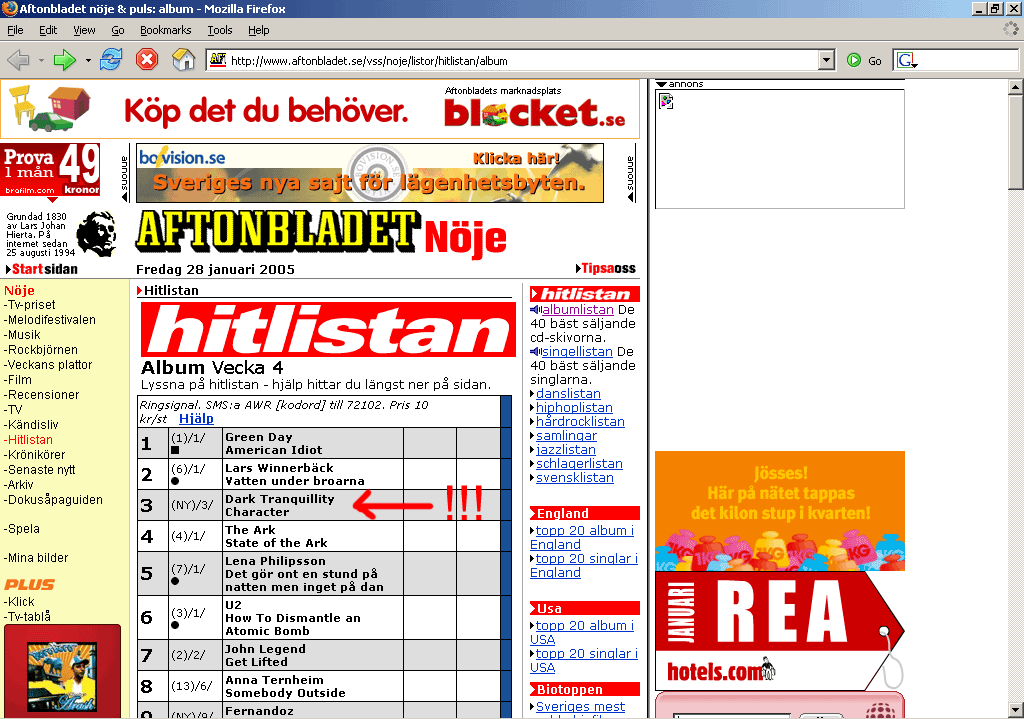Click the Prova 49 kronor brafilm ad
The image size is (1024, 719).
click(x=51, y=170)
